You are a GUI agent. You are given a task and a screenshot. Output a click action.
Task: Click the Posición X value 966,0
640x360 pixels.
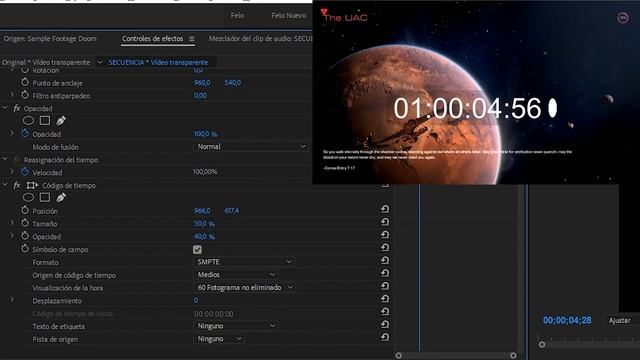coord(202,211)
